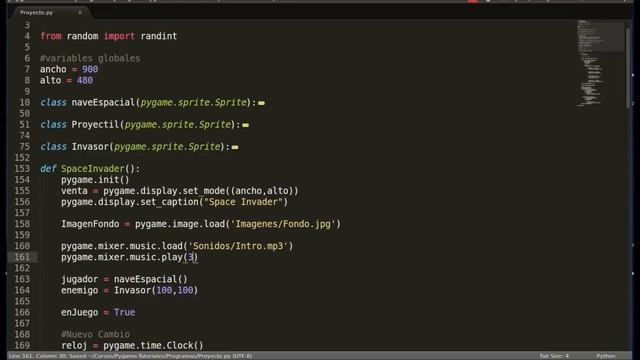Image resolution: width=640 pixels, height=360 pixels.
Task: Click the '#variables globales' comment
Action: (x=90, y=58)
